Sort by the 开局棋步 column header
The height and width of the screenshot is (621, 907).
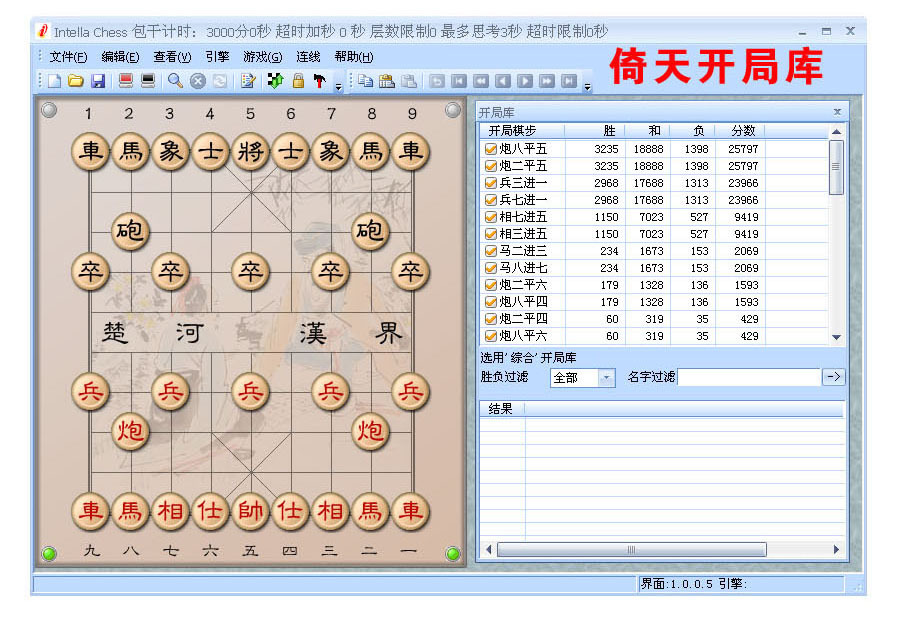522,131
